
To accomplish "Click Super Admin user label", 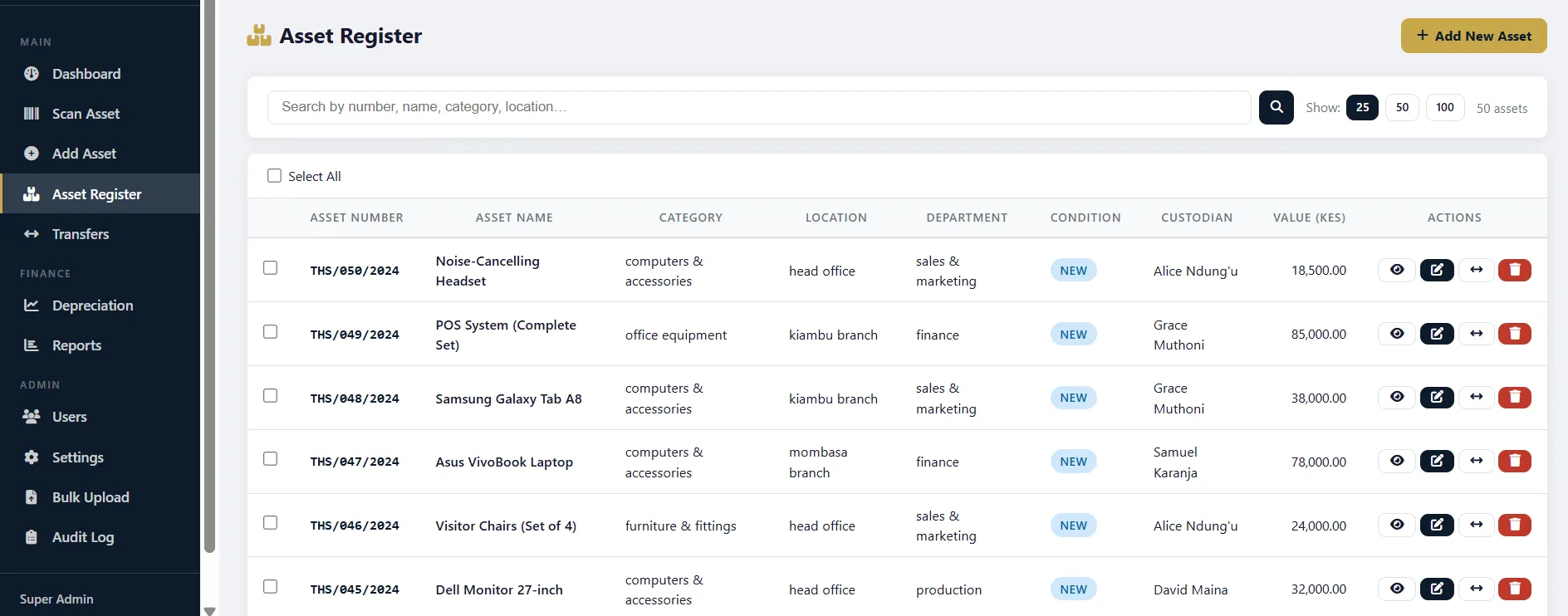I will coord(56,599).
